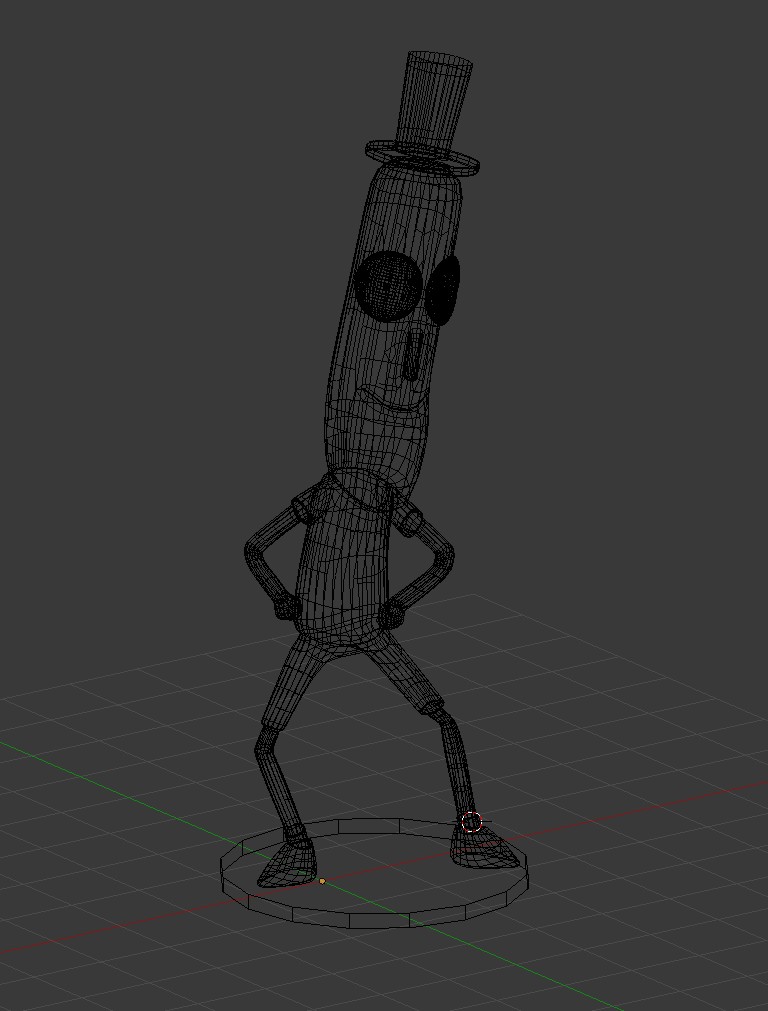Click the 3D cursor crosshair near the ankle
Viewport: 768px width, 1011px height.
[x=472, y=823]
